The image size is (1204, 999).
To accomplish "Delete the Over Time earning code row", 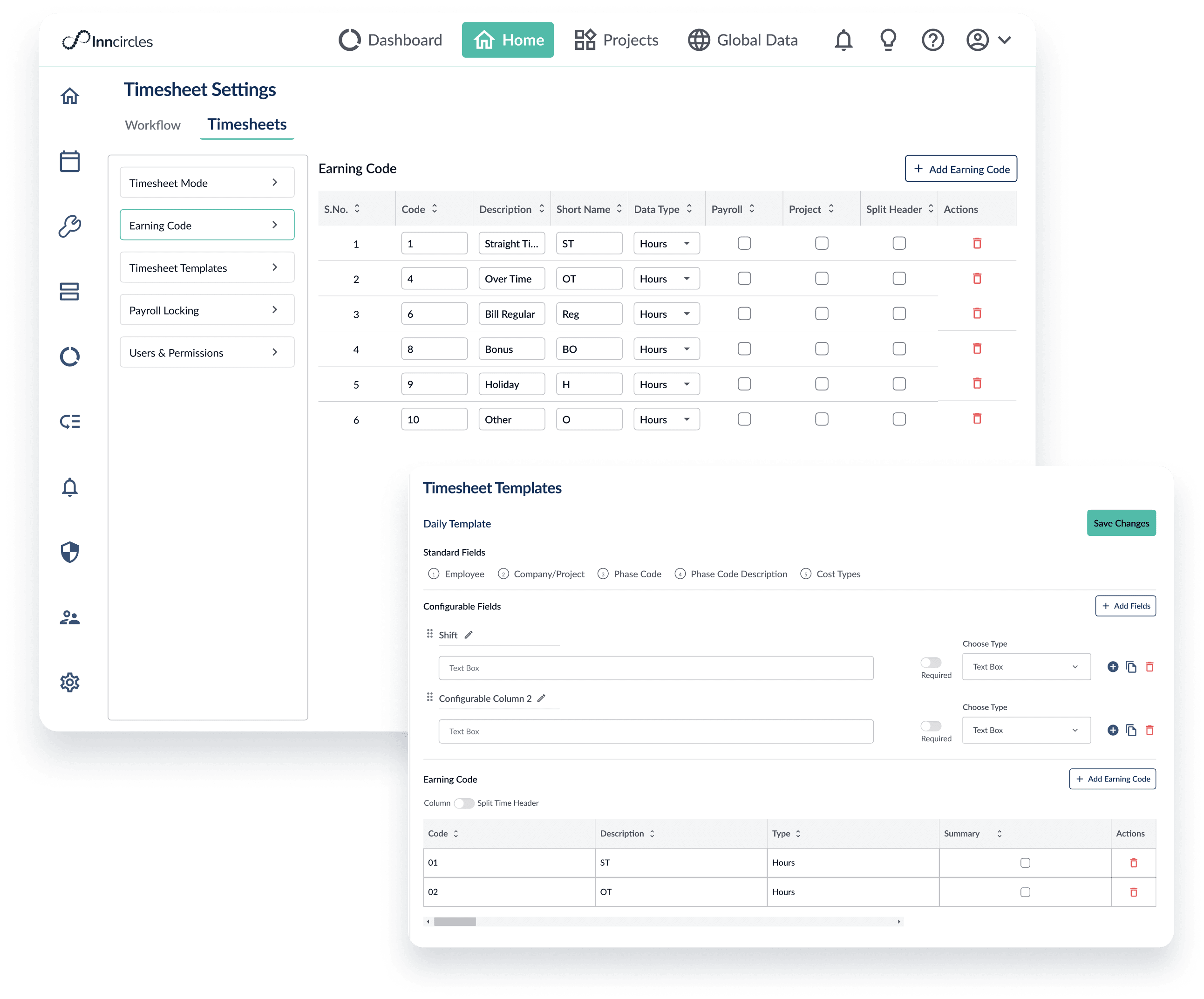I will click(977, 279).
